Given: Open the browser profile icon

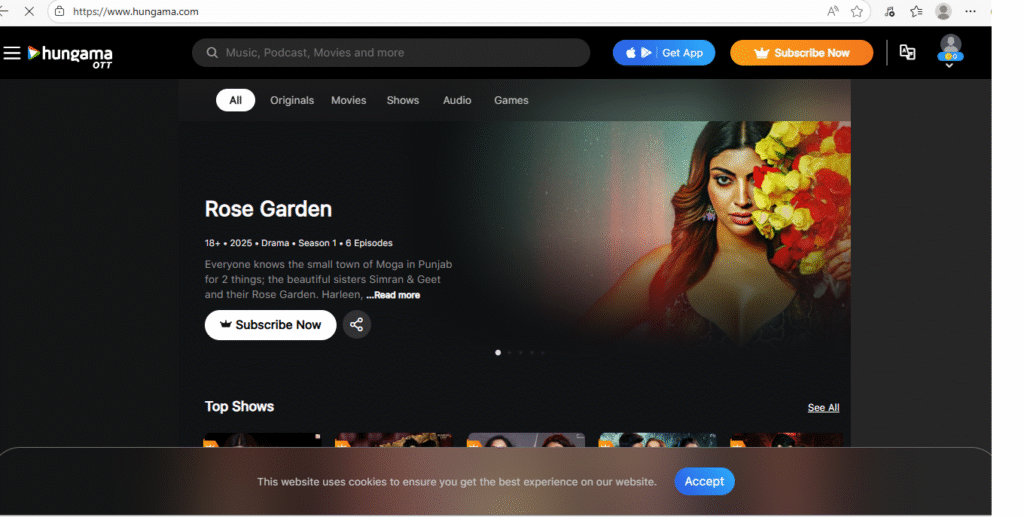Looking at the screenshot, I should (x=943, y=11).
